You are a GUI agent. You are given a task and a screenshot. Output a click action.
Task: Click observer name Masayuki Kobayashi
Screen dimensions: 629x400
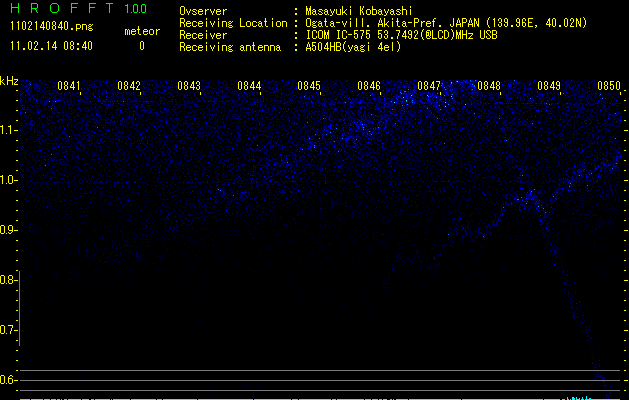[x=359, y=11]
